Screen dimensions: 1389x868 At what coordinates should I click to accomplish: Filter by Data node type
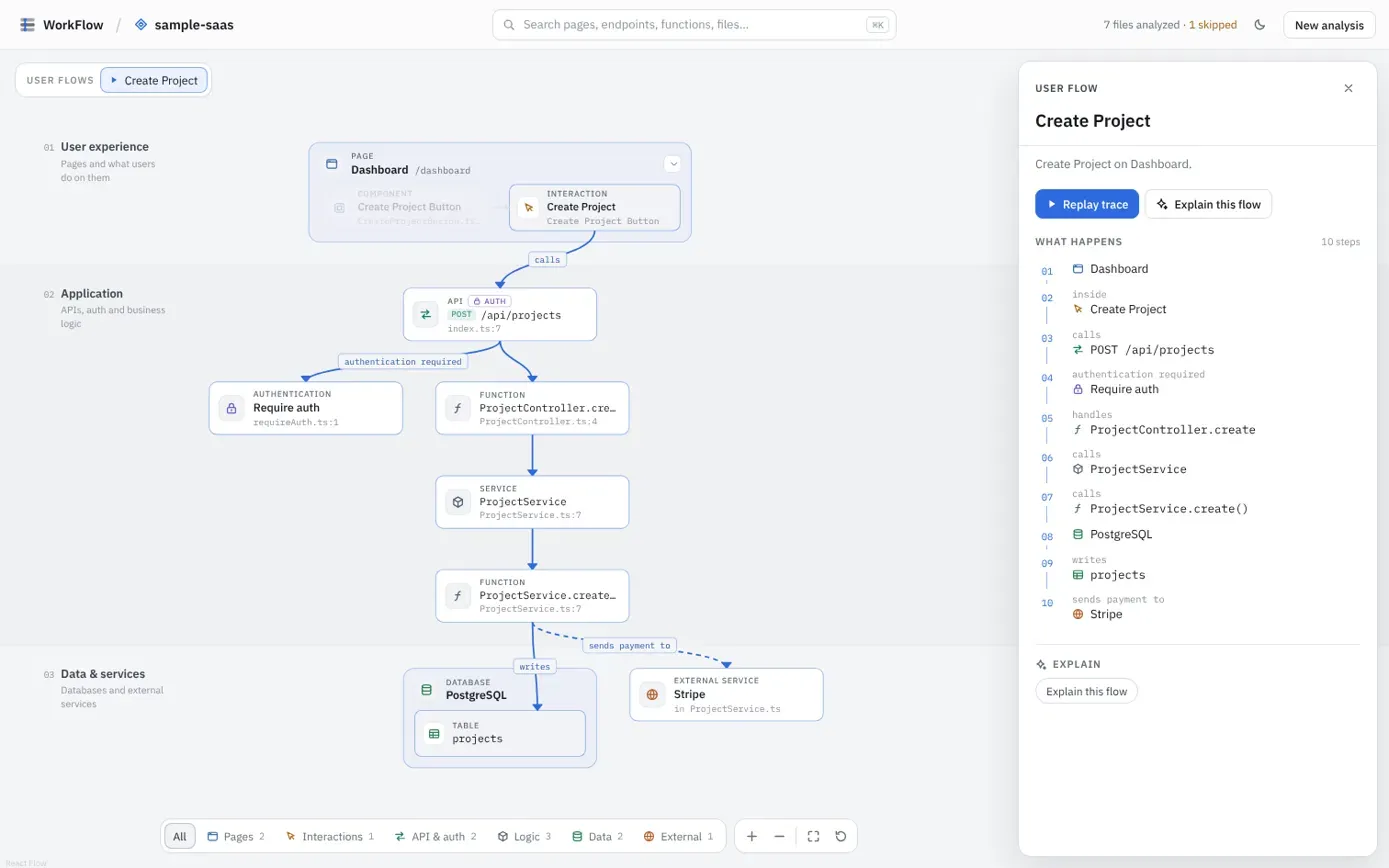(597, 836)
